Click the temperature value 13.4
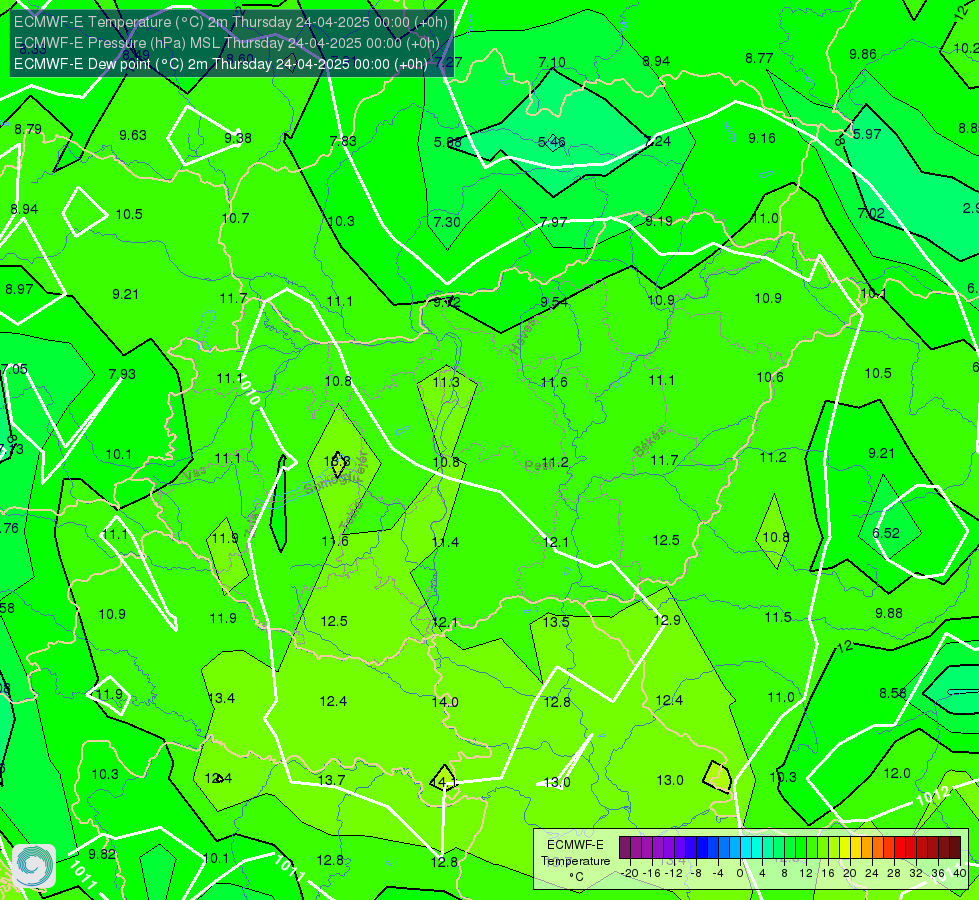979x900 pixels. tap(222, 698)
